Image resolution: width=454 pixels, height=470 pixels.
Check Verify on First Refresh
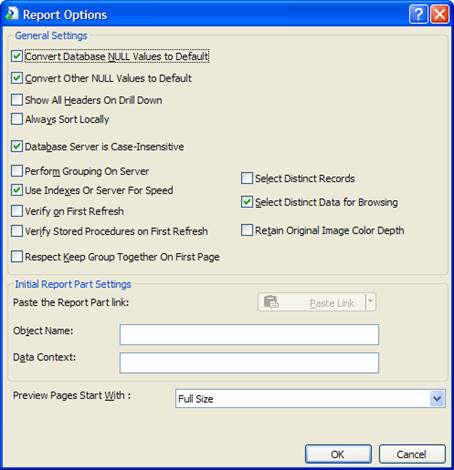17,211
